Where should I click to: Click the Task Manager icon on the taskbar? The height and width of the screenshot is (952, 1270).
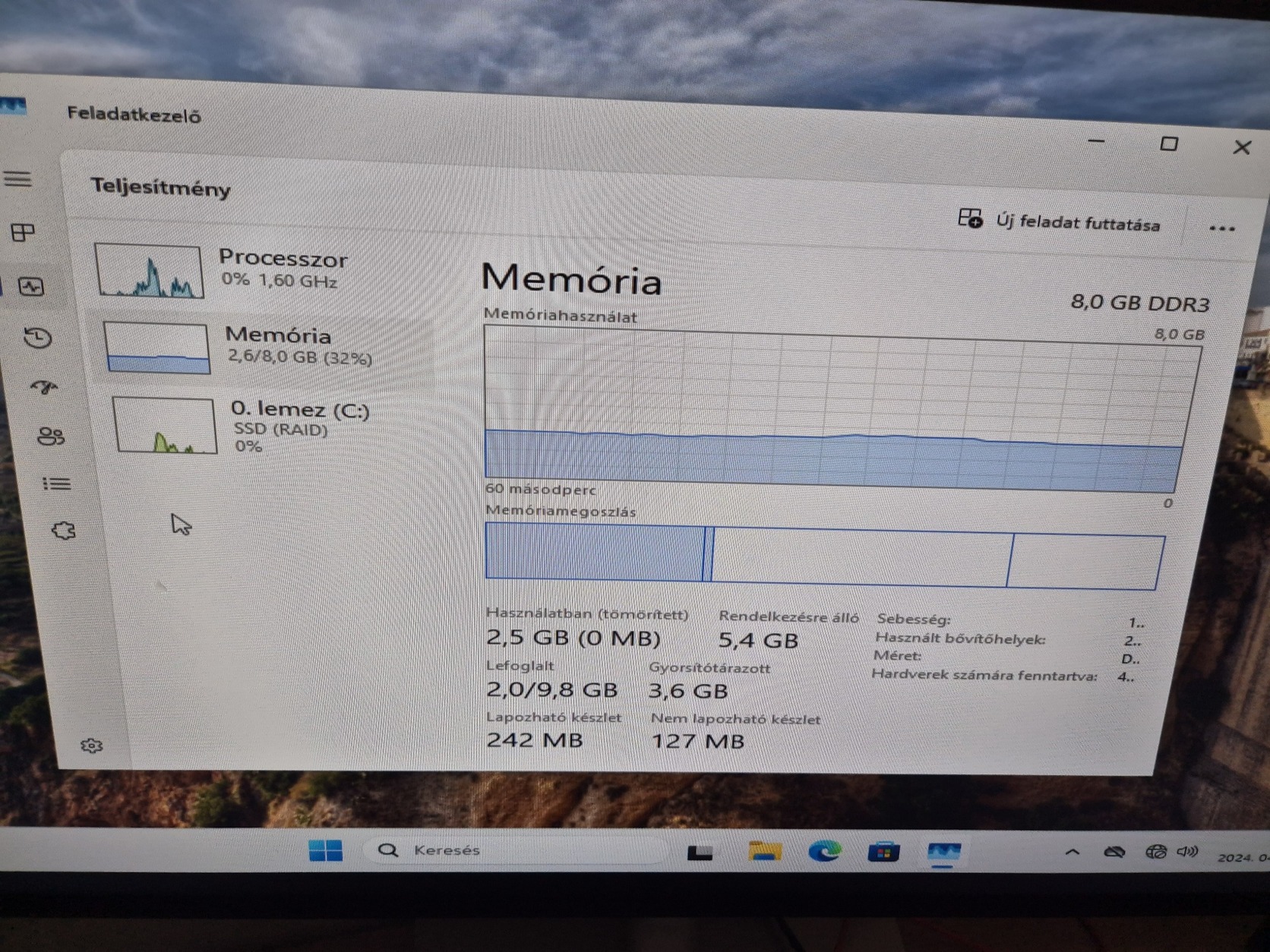pyautogui.click(x=943, y=852)
